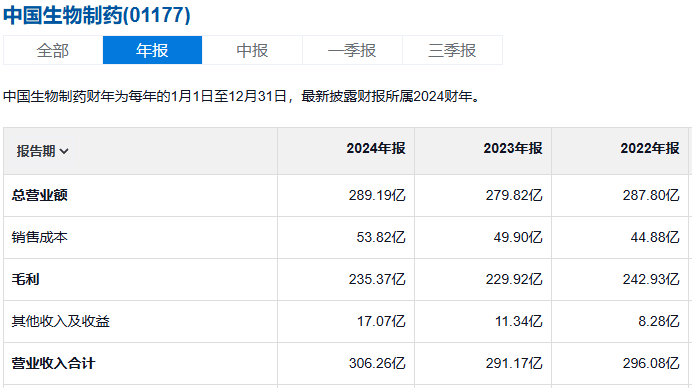692x388 pixels.
Task: Select the 其他收入及收益 row label
Action: (60, 321)
